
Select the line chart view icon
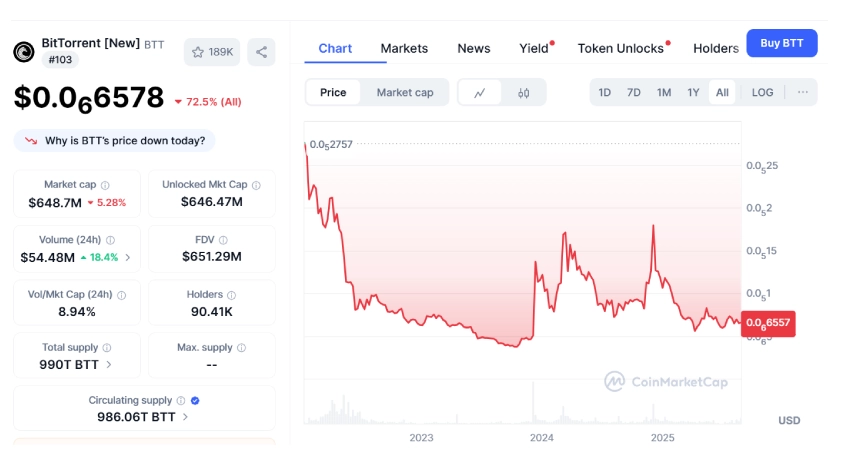tap(480, 92)
